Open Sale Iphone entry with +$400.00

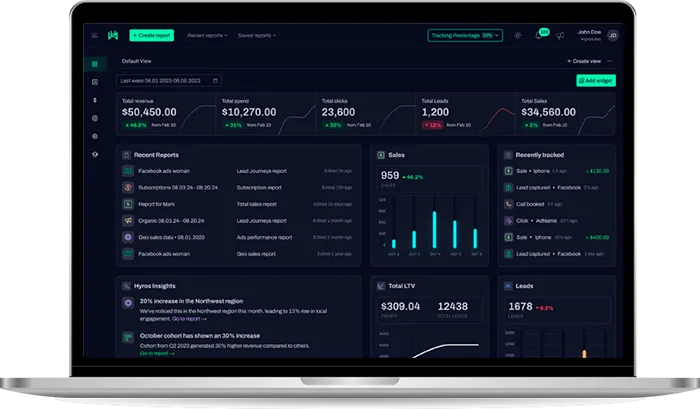click(557, 237)
